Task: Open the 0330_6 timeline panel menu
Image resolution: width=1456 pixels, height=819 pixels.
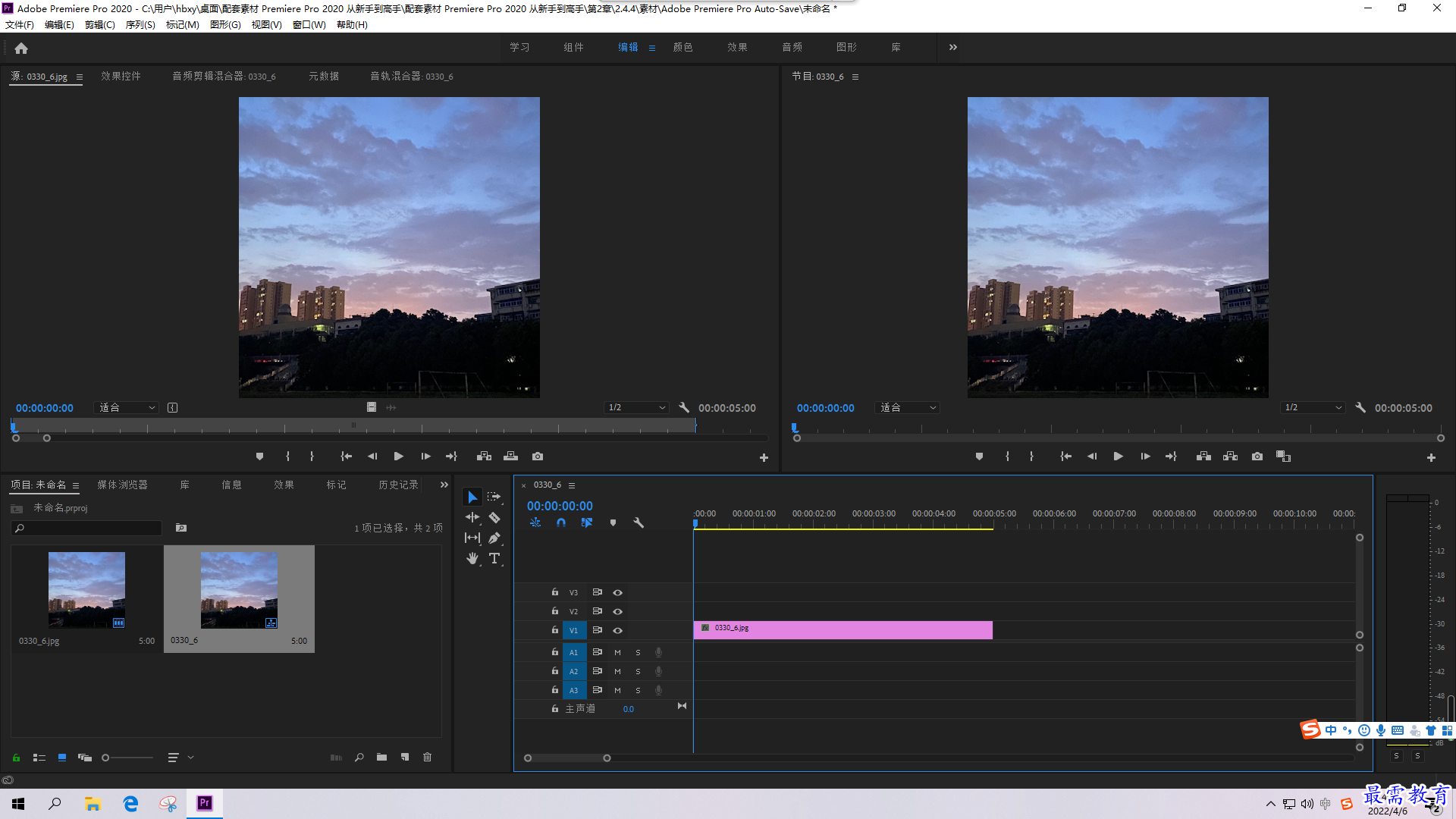Action: point(572,485)
